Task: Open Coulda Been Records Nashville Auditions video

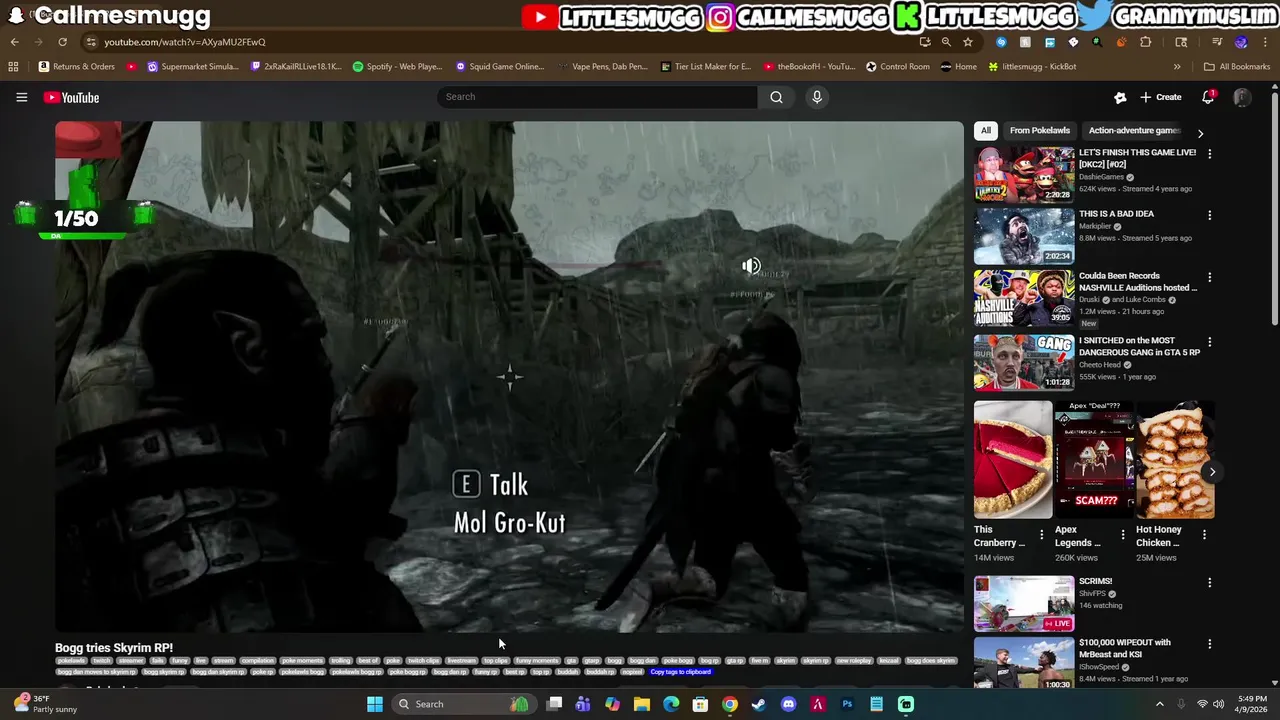Action: point(1024,298)
